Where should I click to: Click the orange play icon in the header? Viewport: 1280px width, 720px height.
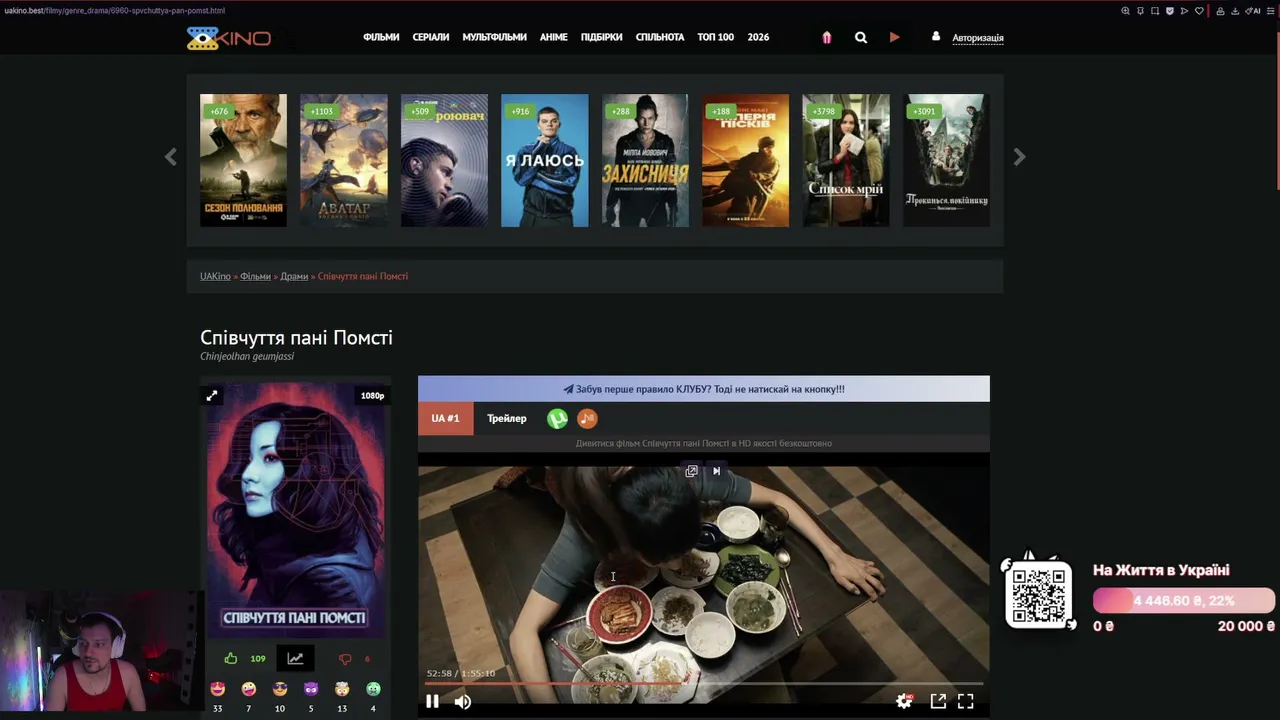point(894,37)
